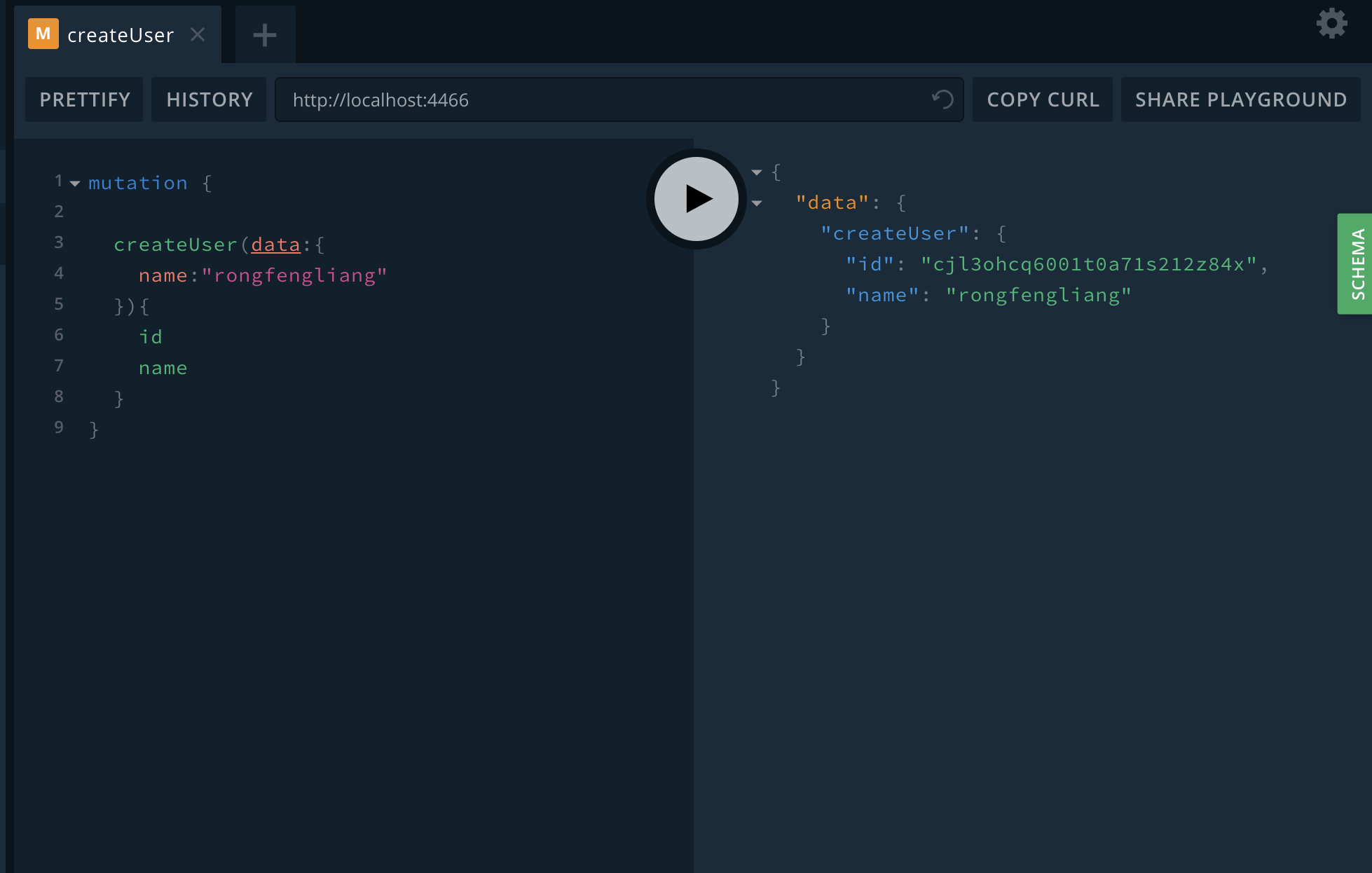Image resolution: width=1372 pixels, height=873 pixels.
Task: Click the PRETTIFY button to format query
Action: tap(85, 99)
